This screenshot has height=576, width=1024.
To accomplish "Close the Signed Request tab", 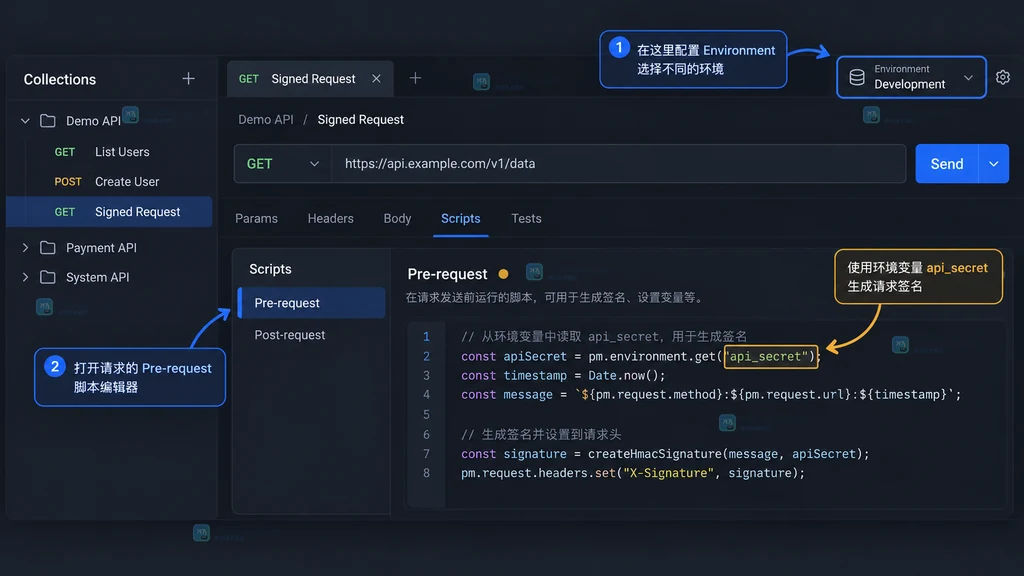I will tap(376, 78).
